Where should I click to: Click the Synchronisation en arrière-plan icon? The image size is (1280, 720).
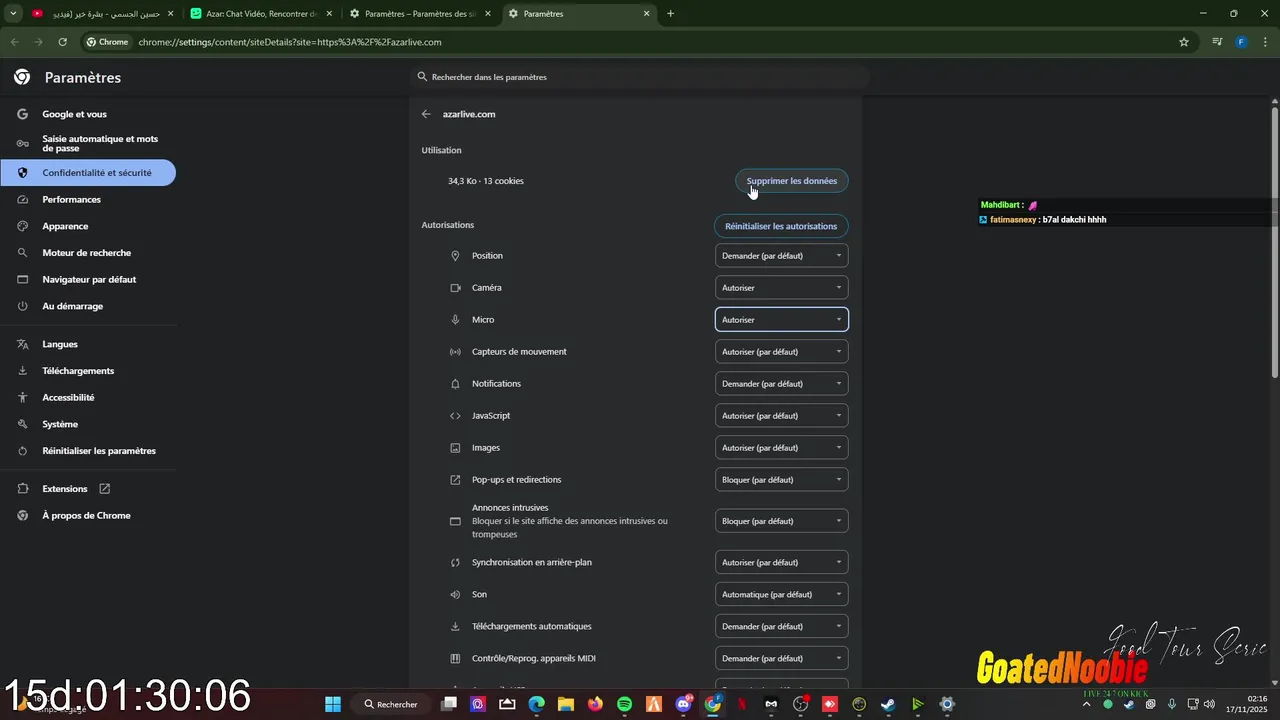pyautogui.click(x=455, y=562)
